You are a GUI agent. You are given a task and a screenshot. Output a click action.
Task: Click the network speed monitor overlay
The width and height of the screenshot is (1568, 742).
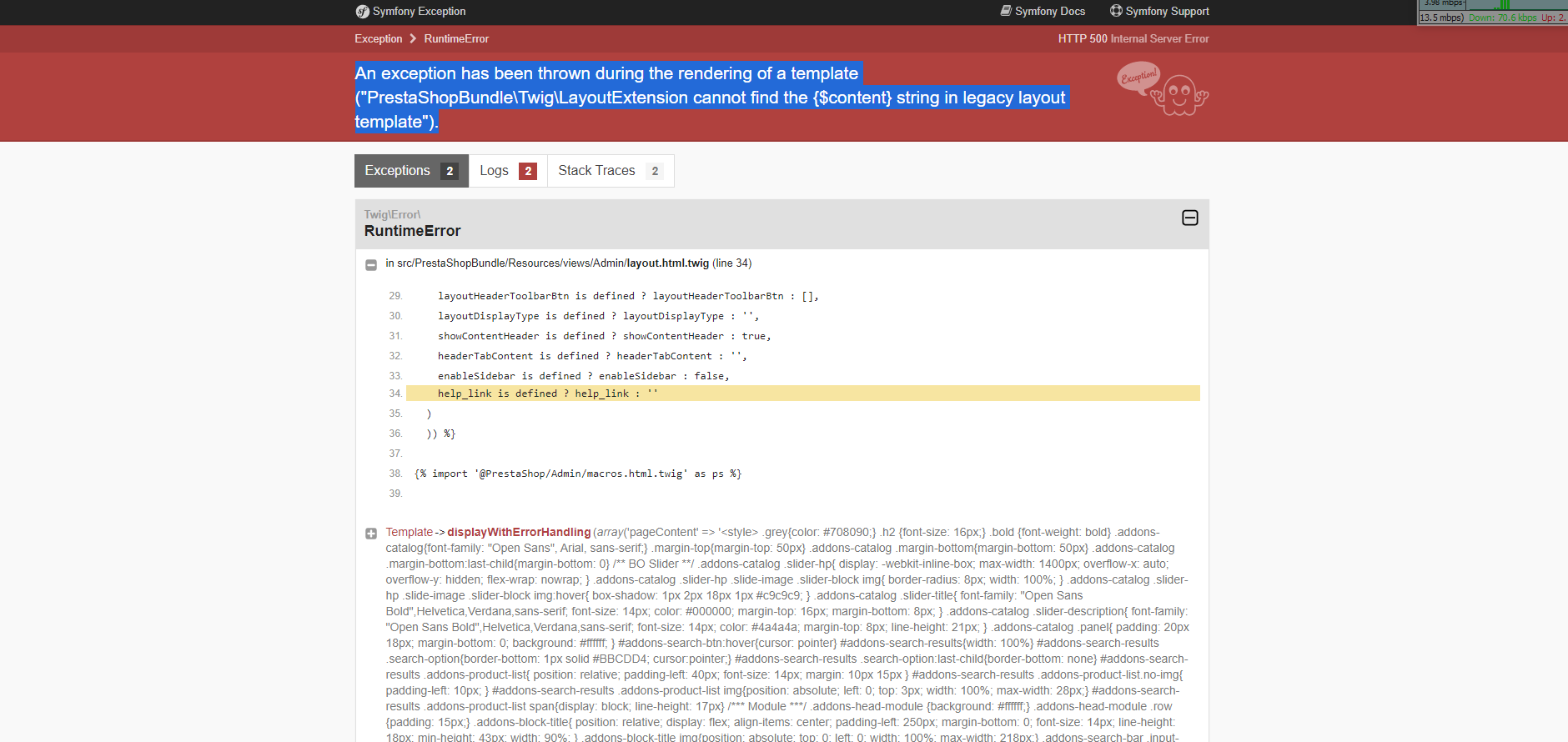click(x=1493, y=12)
